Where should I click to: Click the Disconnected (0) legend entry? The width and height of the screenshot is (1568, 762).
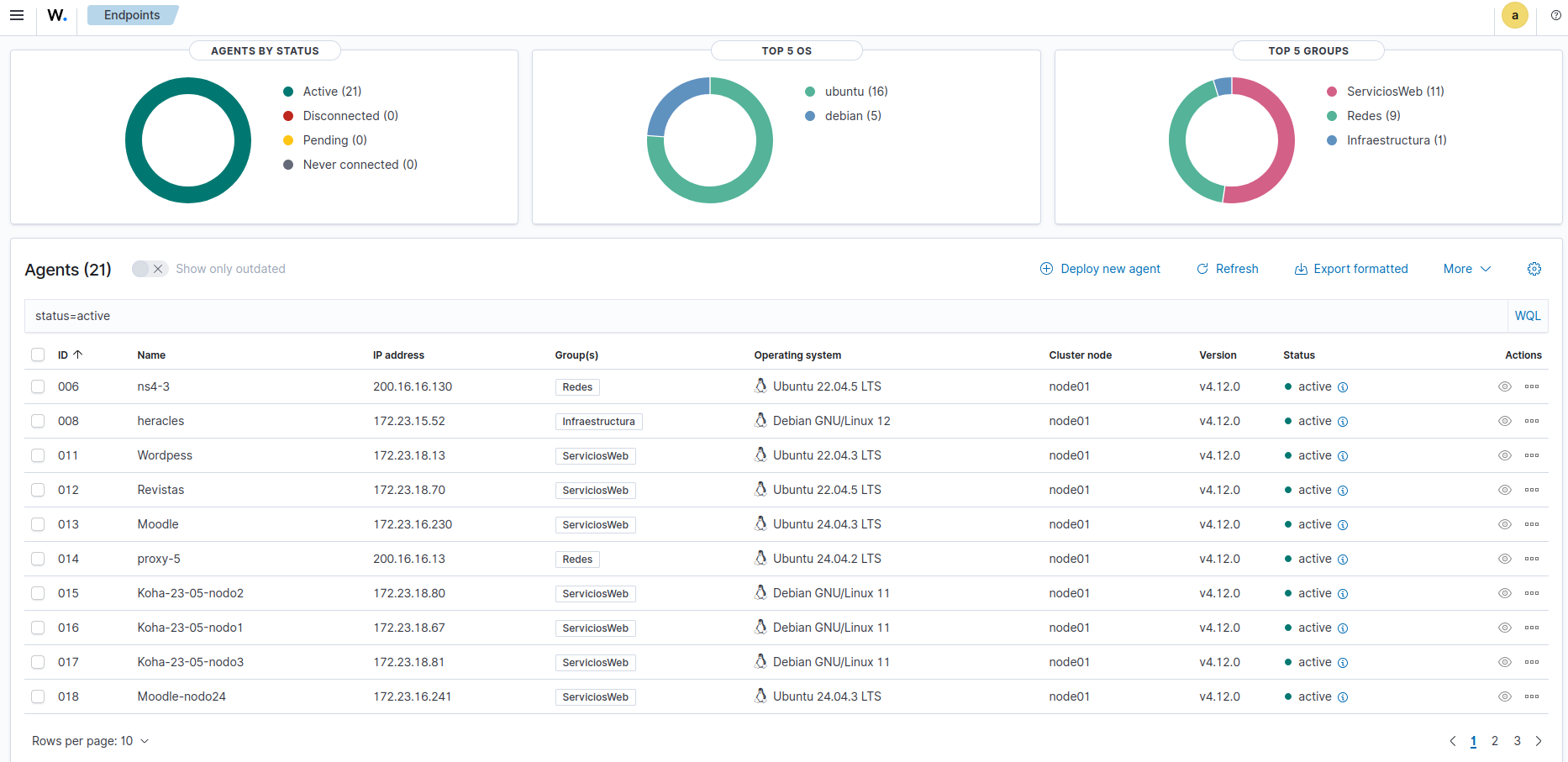(341, 116)
